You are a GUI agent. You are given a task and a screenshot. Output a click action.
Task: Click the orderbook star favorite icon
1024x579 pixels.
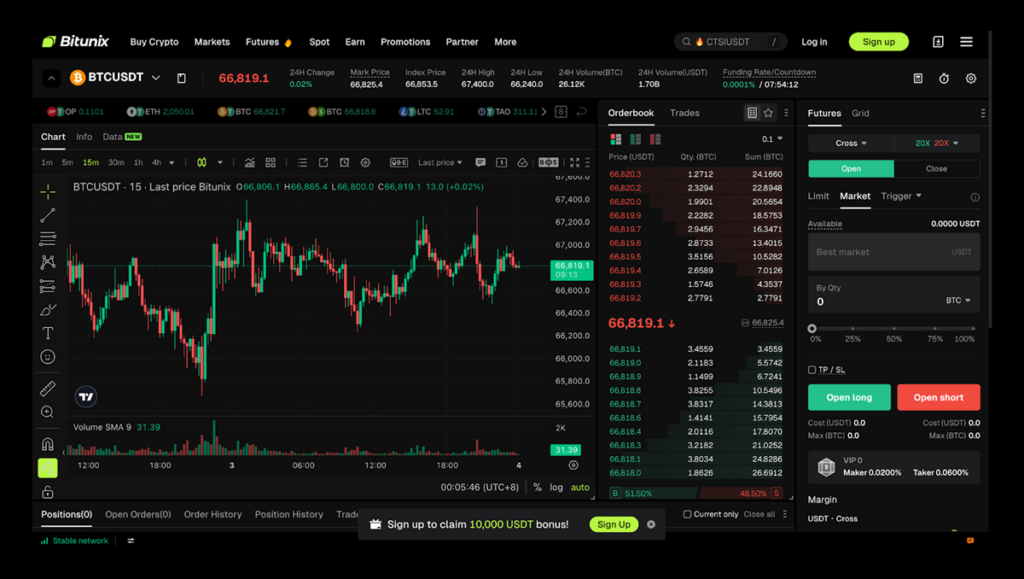[x=768, y=113]
